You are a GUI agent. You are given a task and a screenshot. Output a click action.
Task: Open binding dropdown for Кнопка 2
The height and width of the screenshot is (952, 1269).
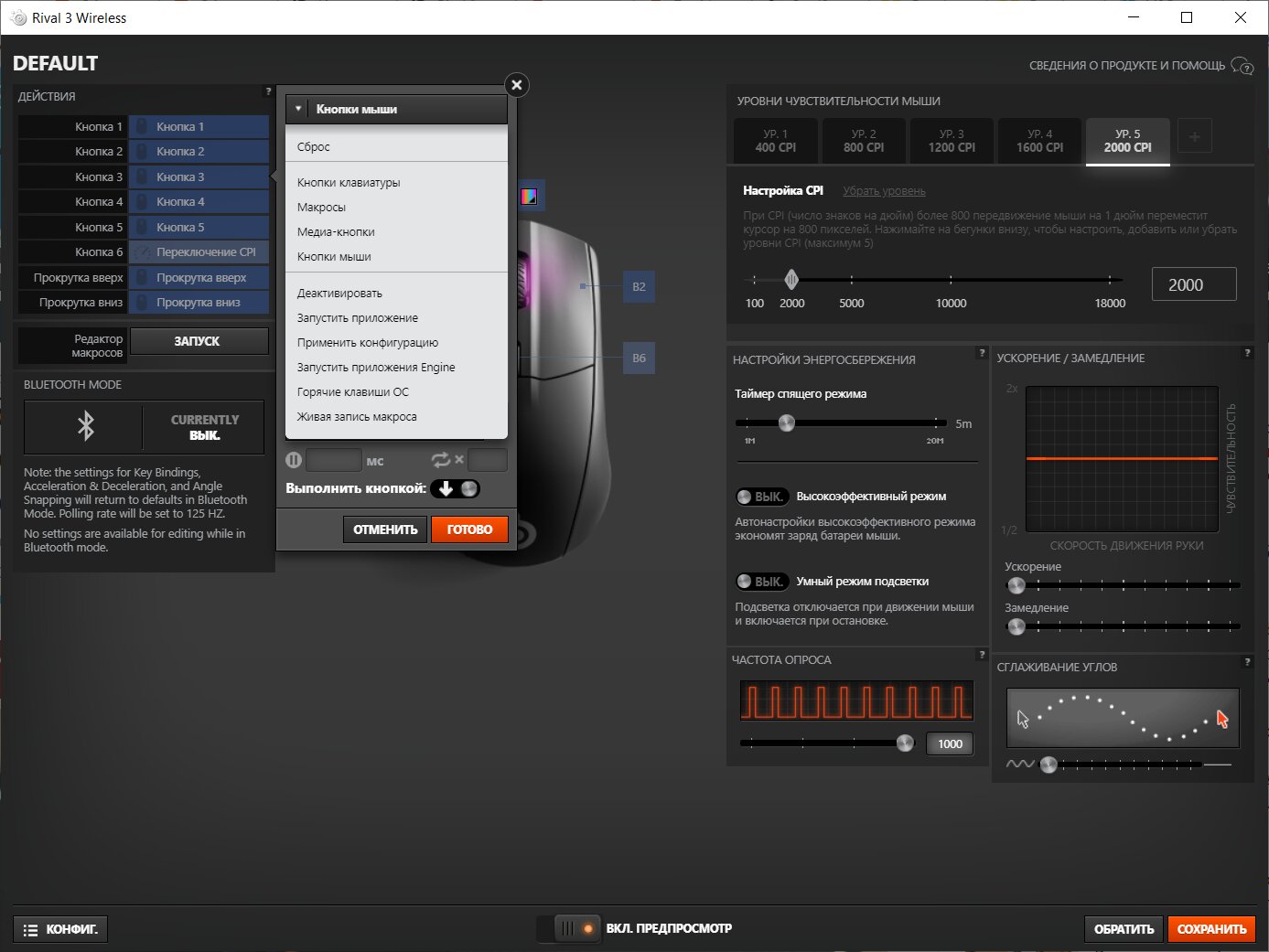click(x=199, y=152)
